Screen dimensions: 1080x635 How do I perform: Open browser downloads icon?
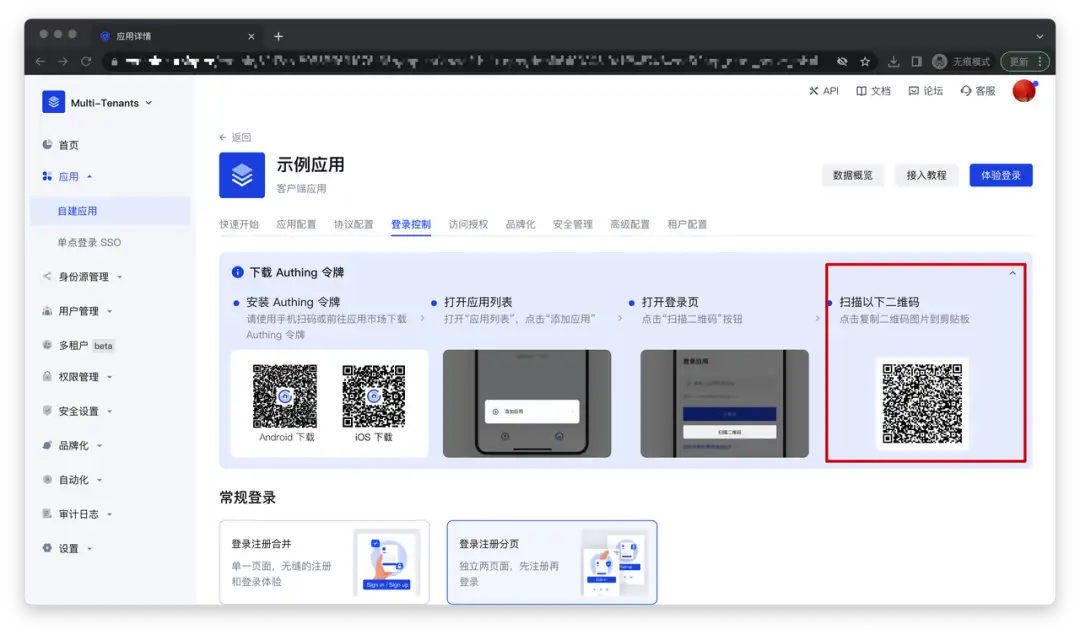[893, 61]
